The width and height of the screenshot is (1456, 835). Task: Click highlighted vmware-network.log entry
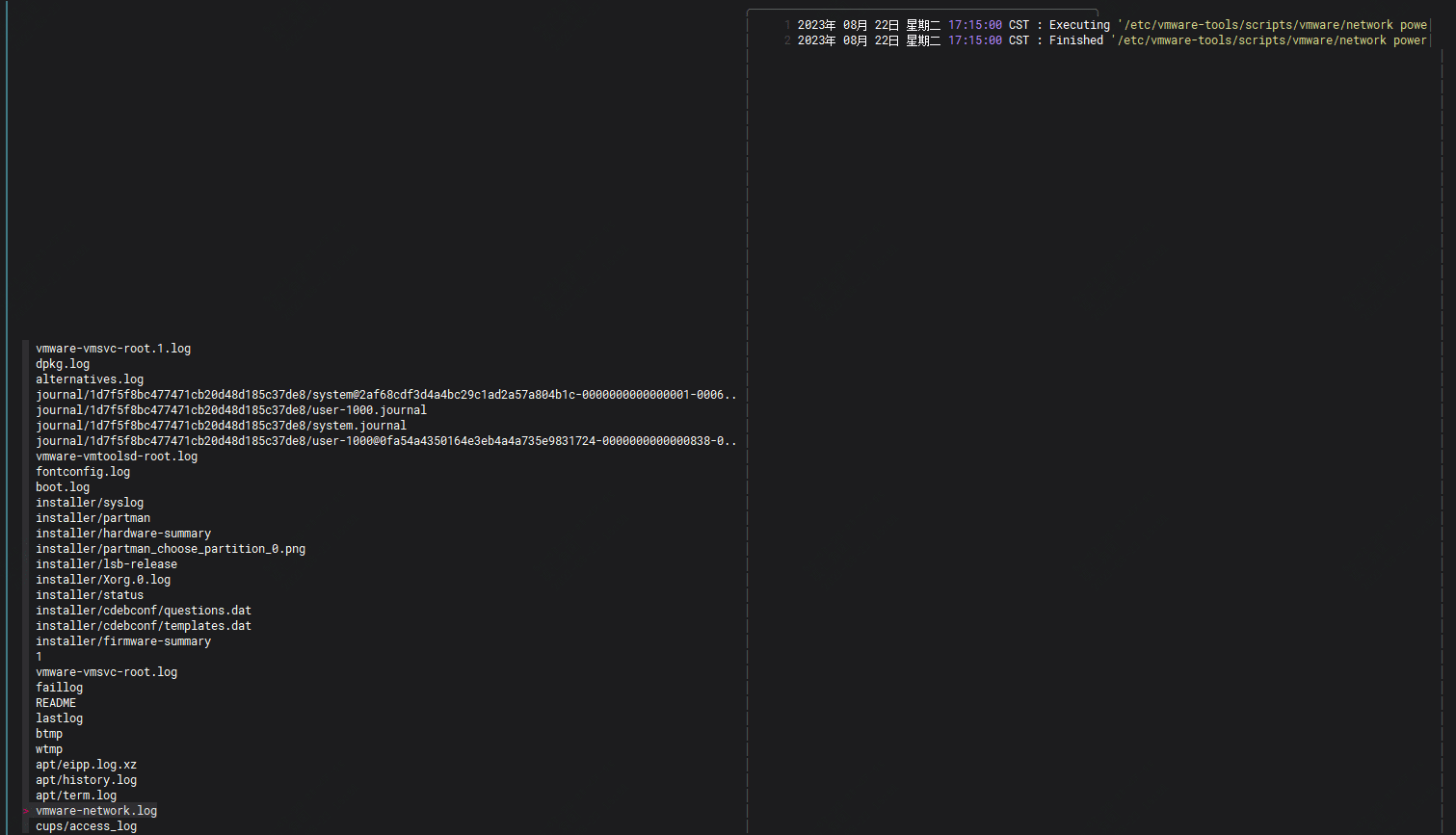pos(96,811)
